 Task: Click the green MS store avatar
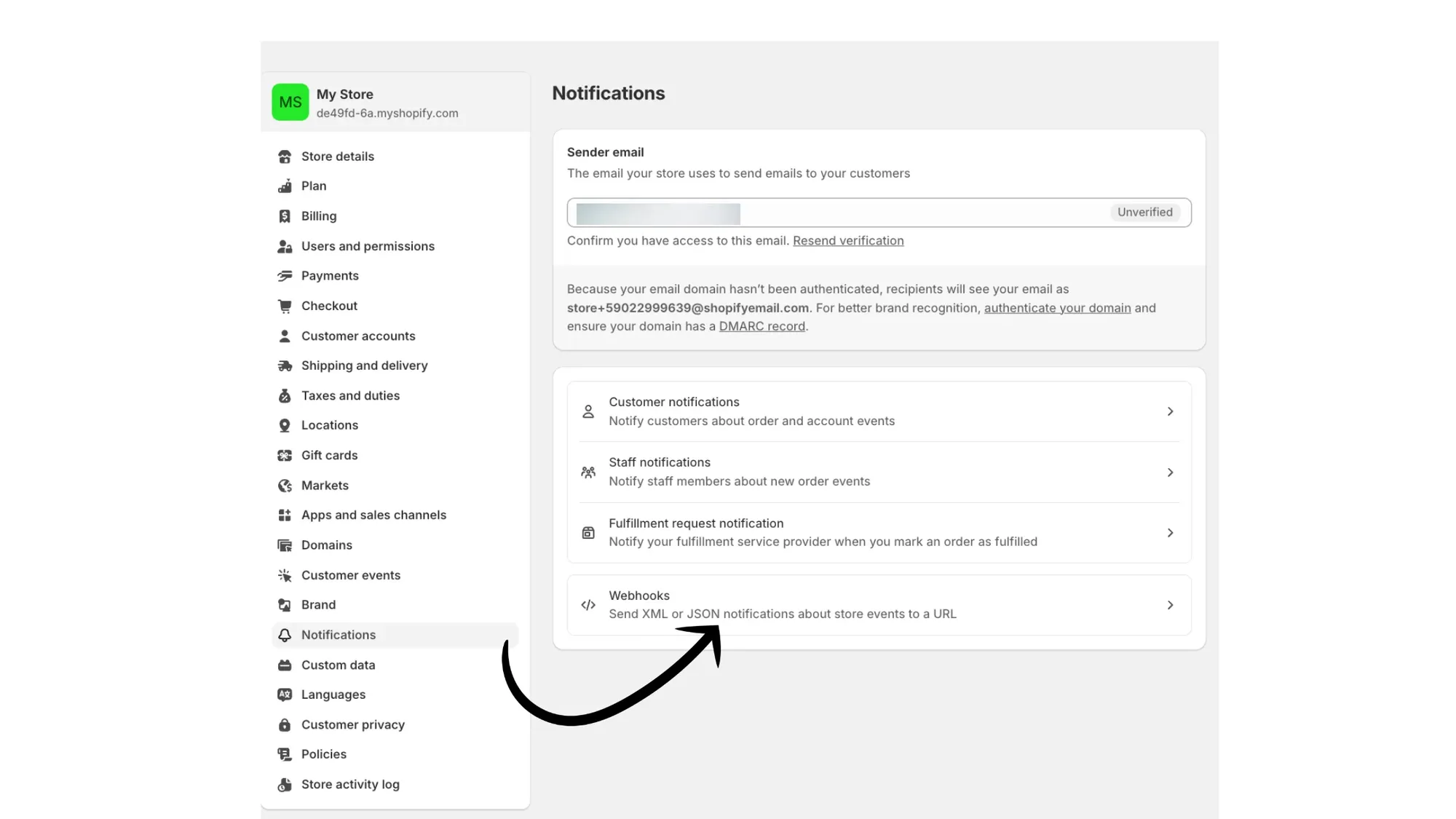(x=290, y=102)
